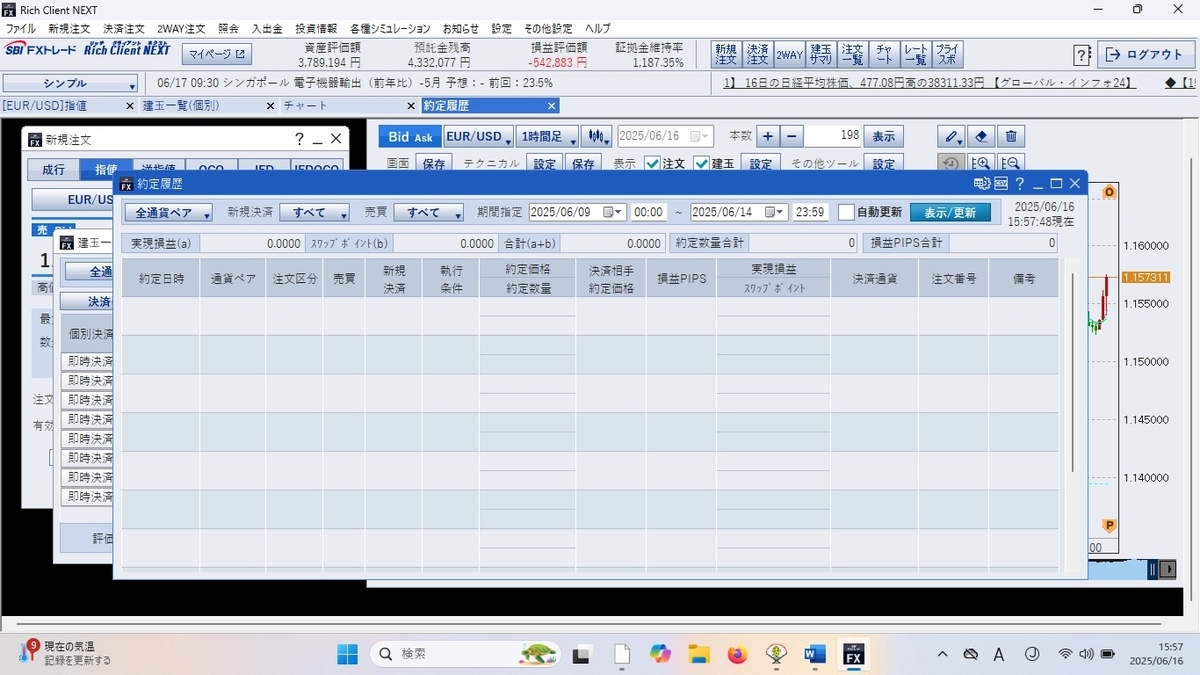Open Word from the taskbar
The width and height of the screenshot is (1200, 675).
(x=815, y=655)
